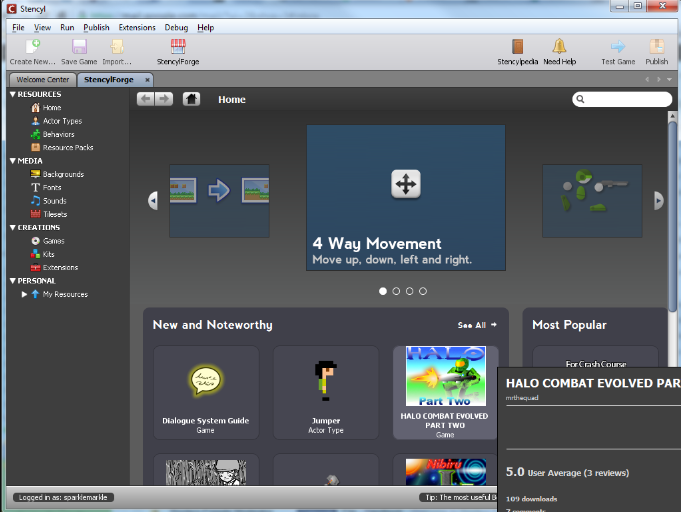
Task: Click See All in New and Noteworthy
Action: click(477, 325)
